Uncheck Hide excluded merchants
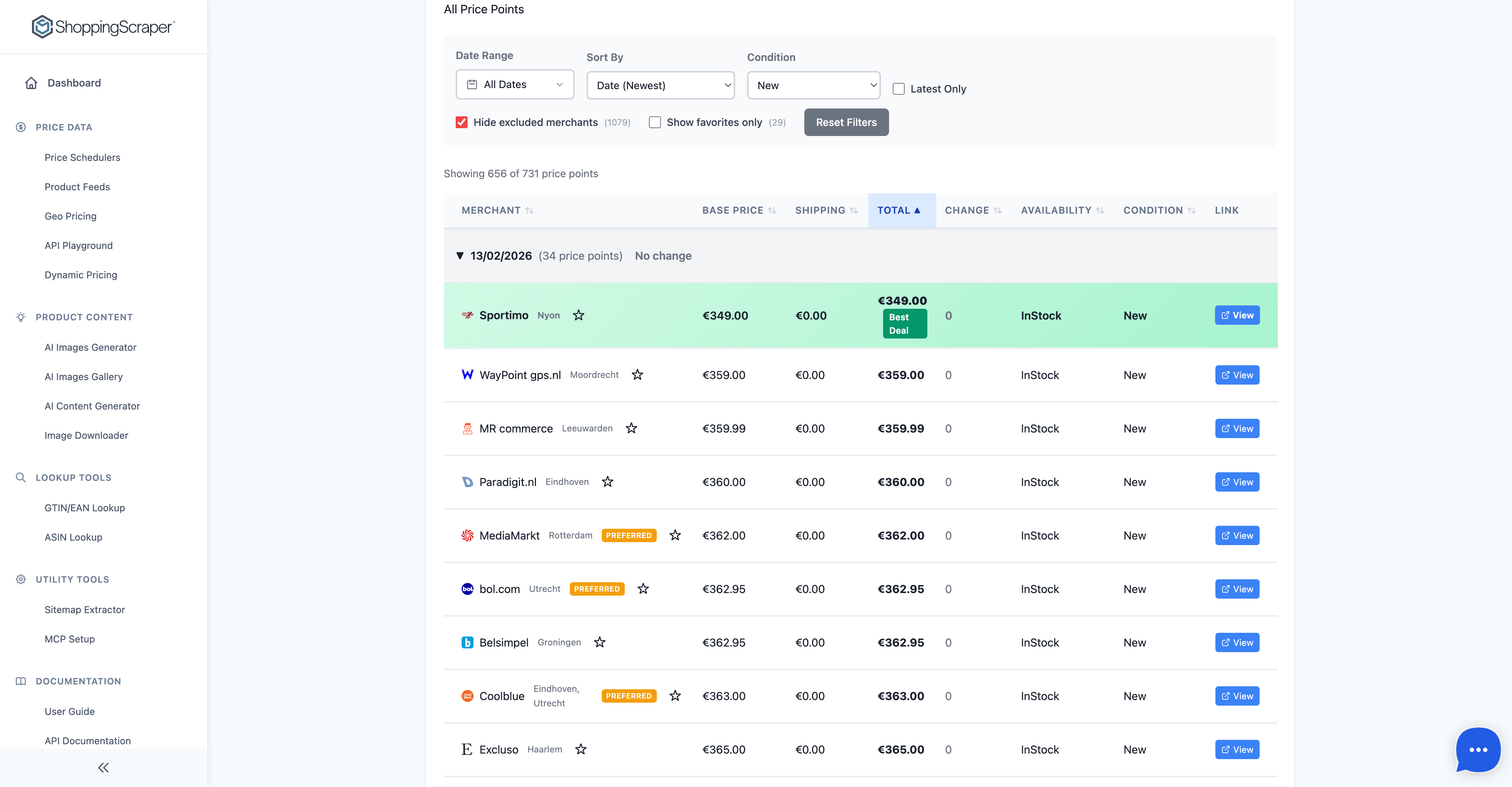This screenshot has width=1512, height=787. point(461,122)
